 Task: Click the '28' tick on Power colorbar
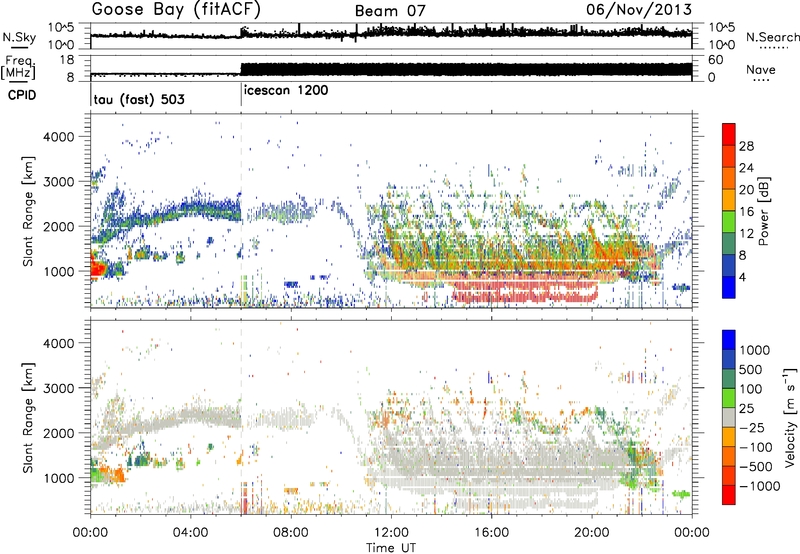[746, 146]
